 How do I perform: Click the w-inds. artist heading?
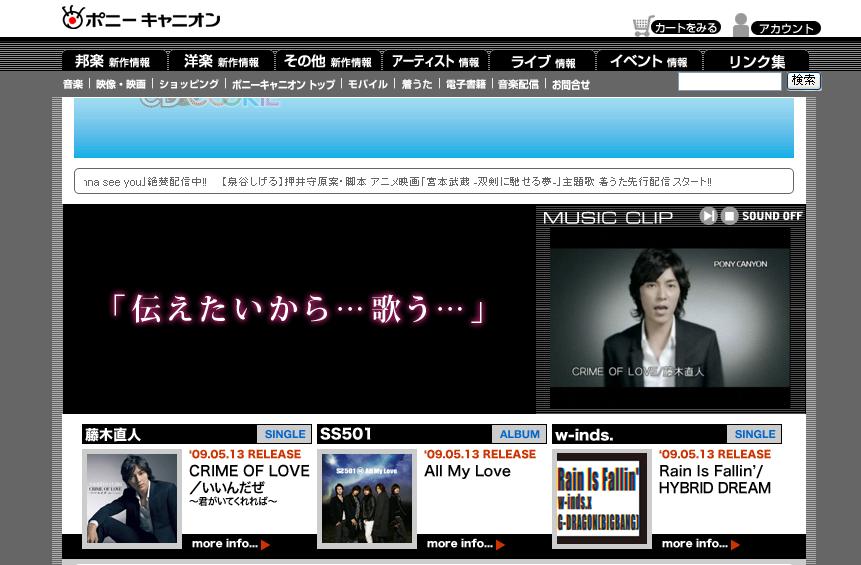click(x=584, y=435)
